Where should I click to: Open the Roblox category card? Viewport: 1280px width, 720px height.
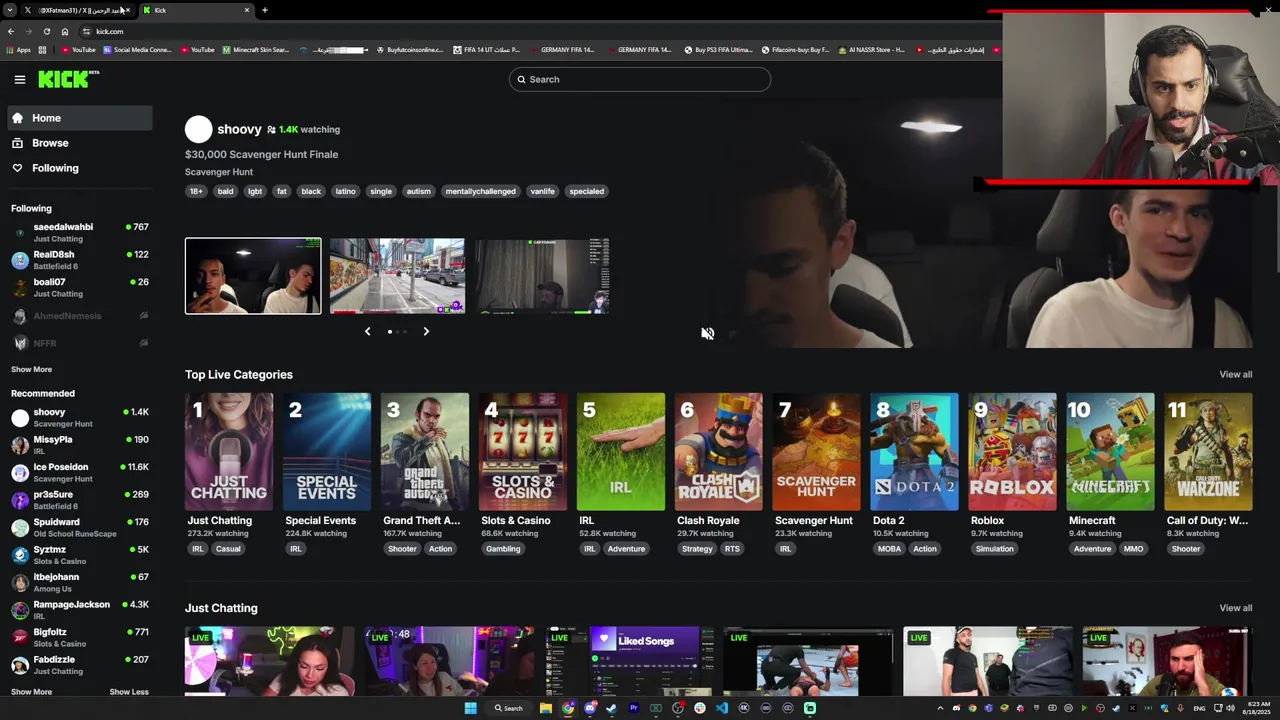[1012, 452]
